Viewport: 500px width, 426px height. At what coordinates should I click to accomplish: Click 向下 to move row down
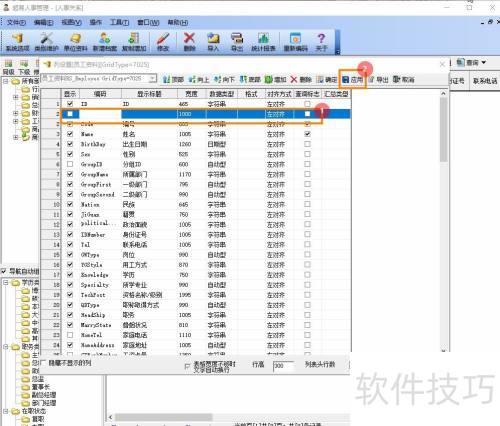tap(224, 80)
